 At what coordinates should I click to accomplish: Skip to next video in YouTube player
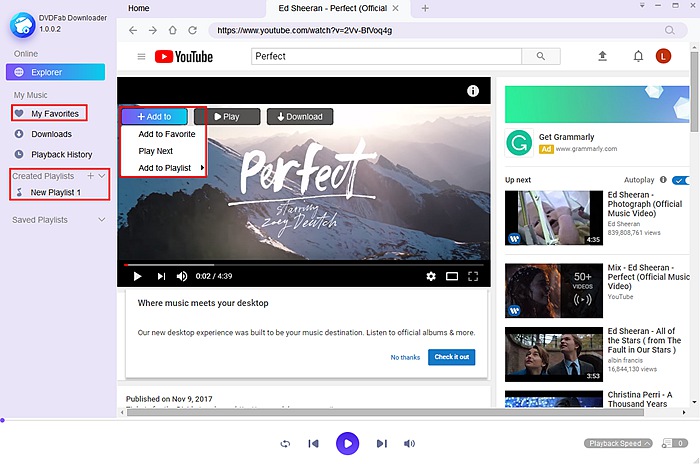click(161, 276)
